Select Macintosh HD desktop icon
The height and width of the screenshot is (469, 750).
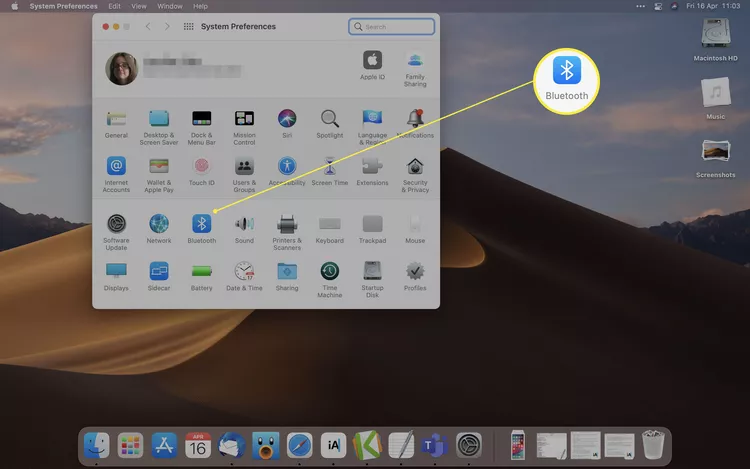[x=716, y=40]
